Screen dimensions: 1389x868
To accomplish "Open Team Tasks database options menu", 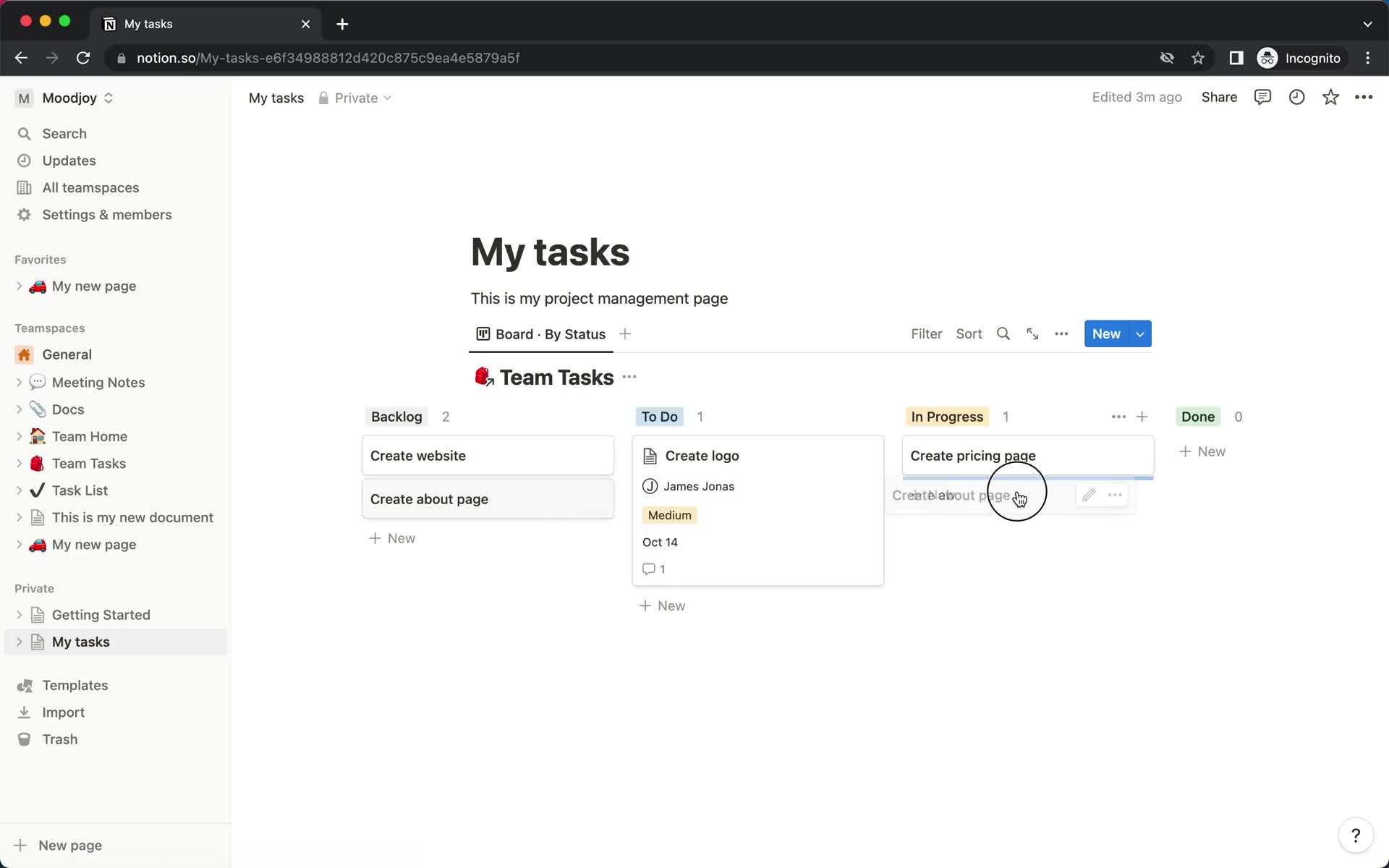I will click(x=629, y=377).
